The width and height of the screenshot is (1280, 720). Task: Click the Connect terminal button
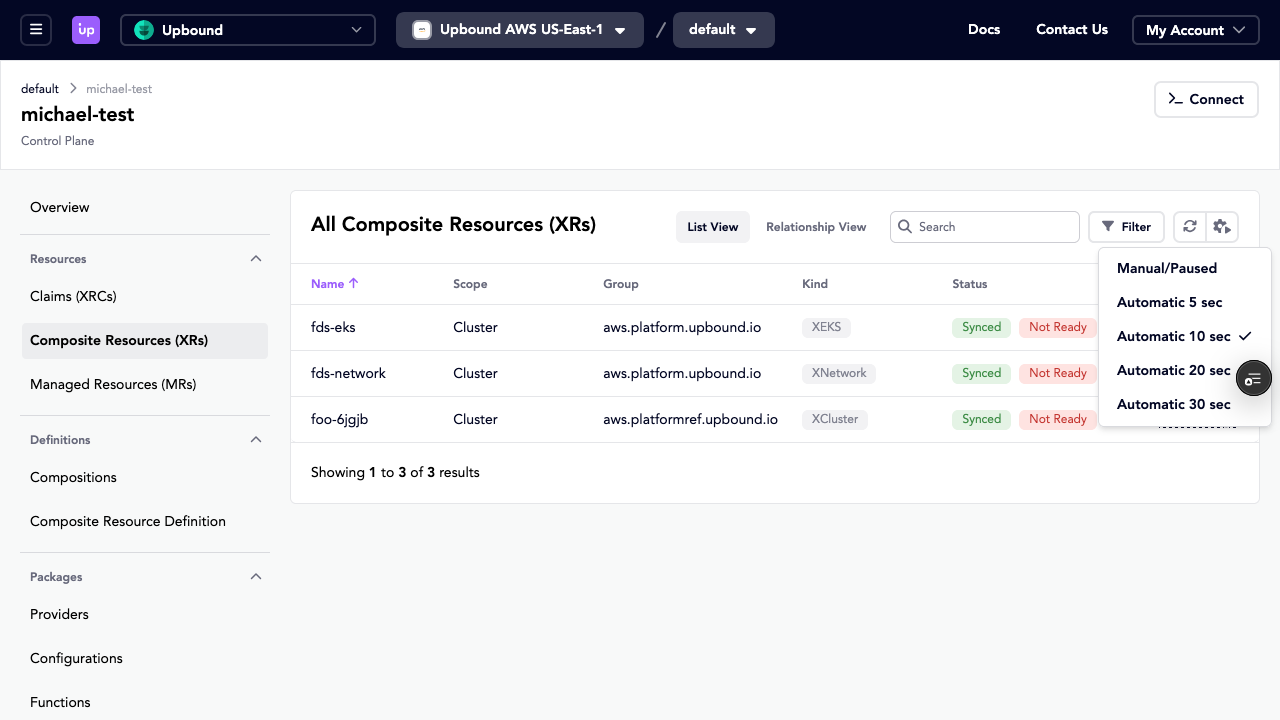1206,99
